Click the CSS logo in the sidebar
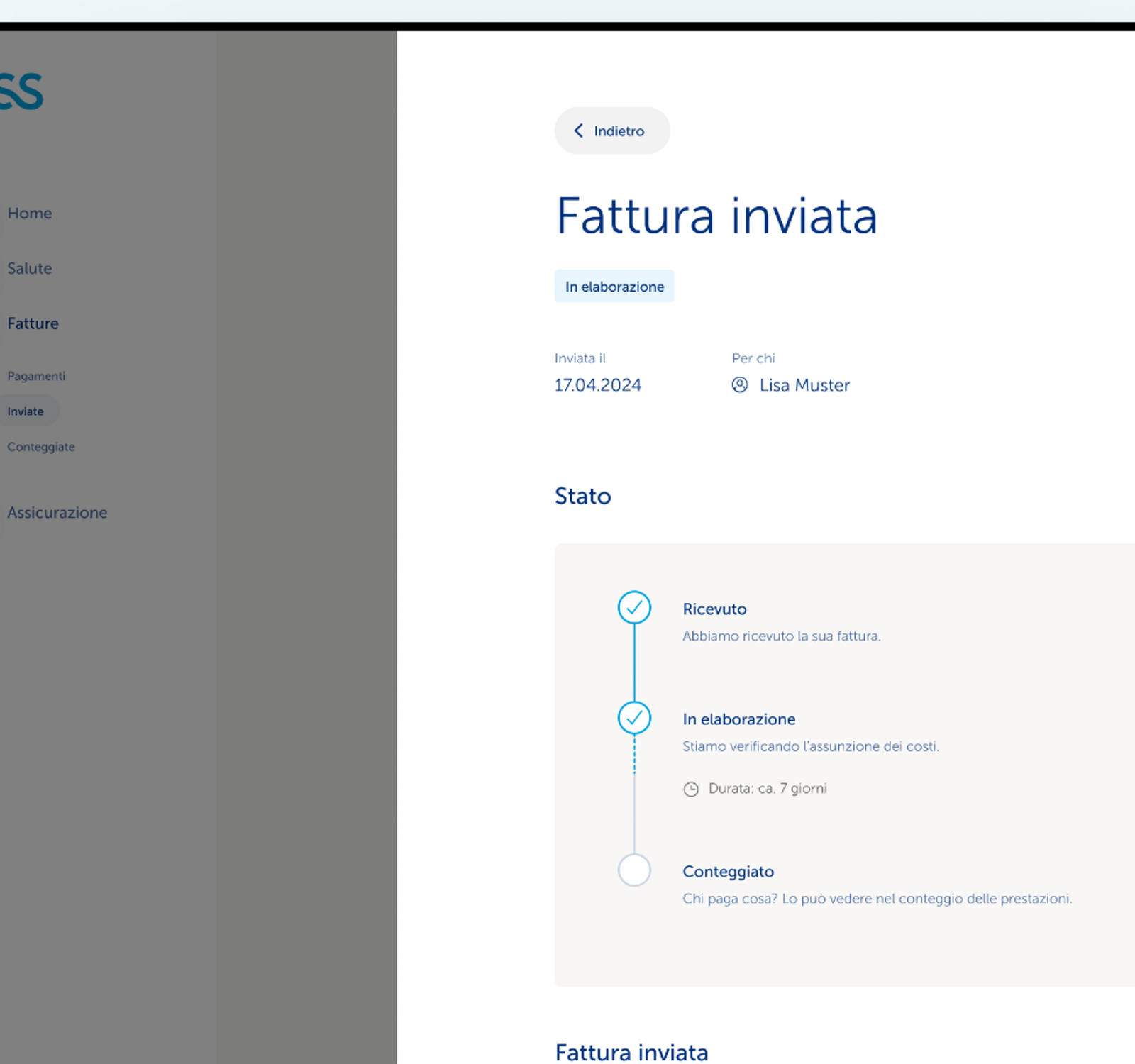This screenshot has height=1064, width=1135. (21, 89)
